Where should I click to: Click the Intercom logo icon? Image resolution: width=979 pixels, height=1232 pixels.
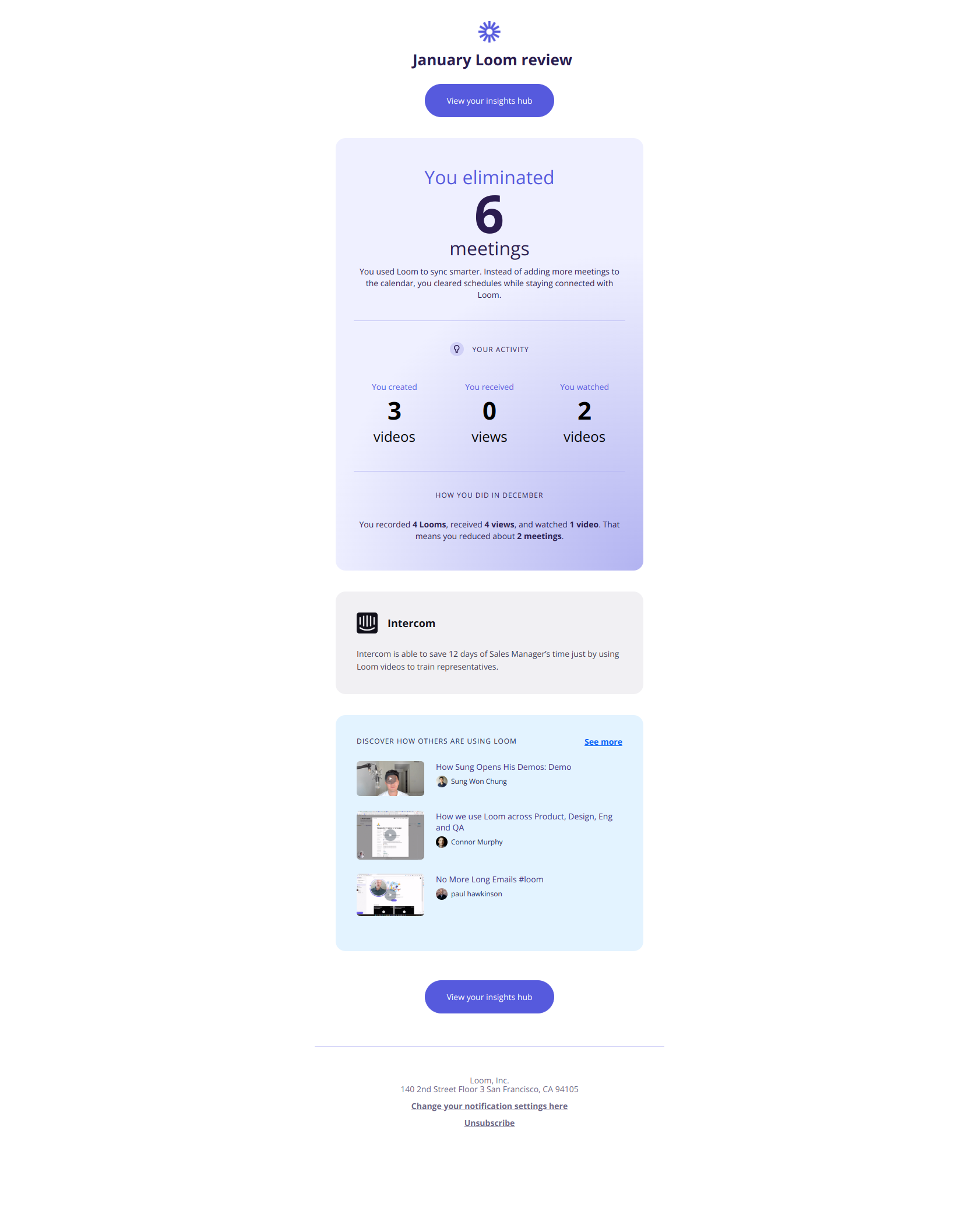367,623
